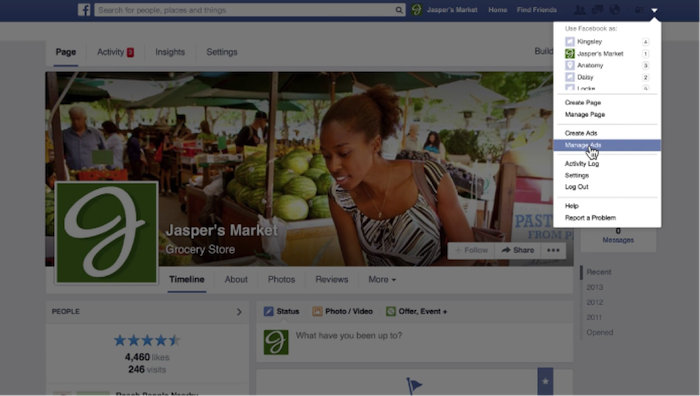This screenshot has height=396, width=700.
Task: Click the Status composer option
Action: (288, 311)
